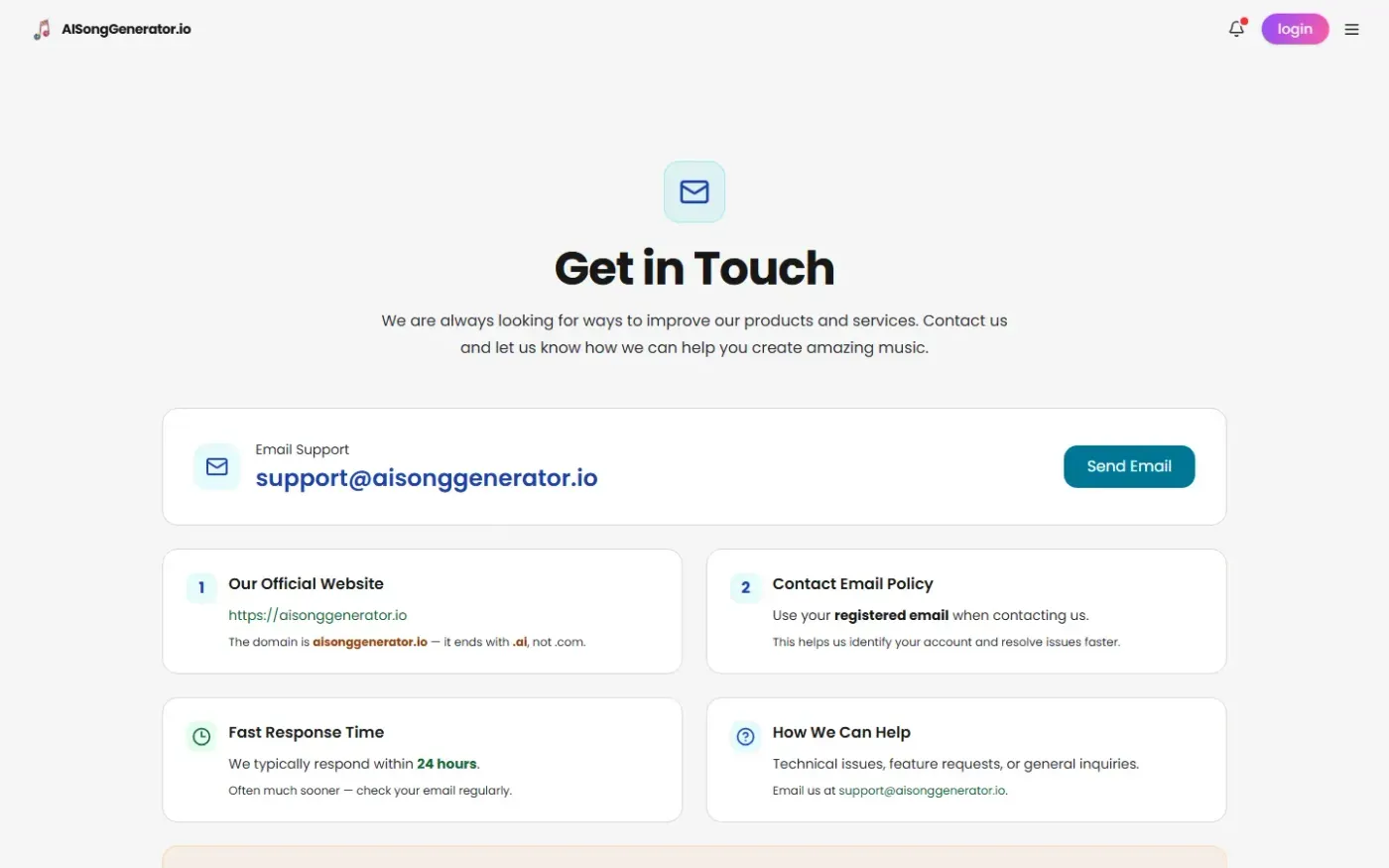Click 'Technical issues, feature requests, or general inquiries'
Viewport: 1389px width, 868px height.
(955, 764)
